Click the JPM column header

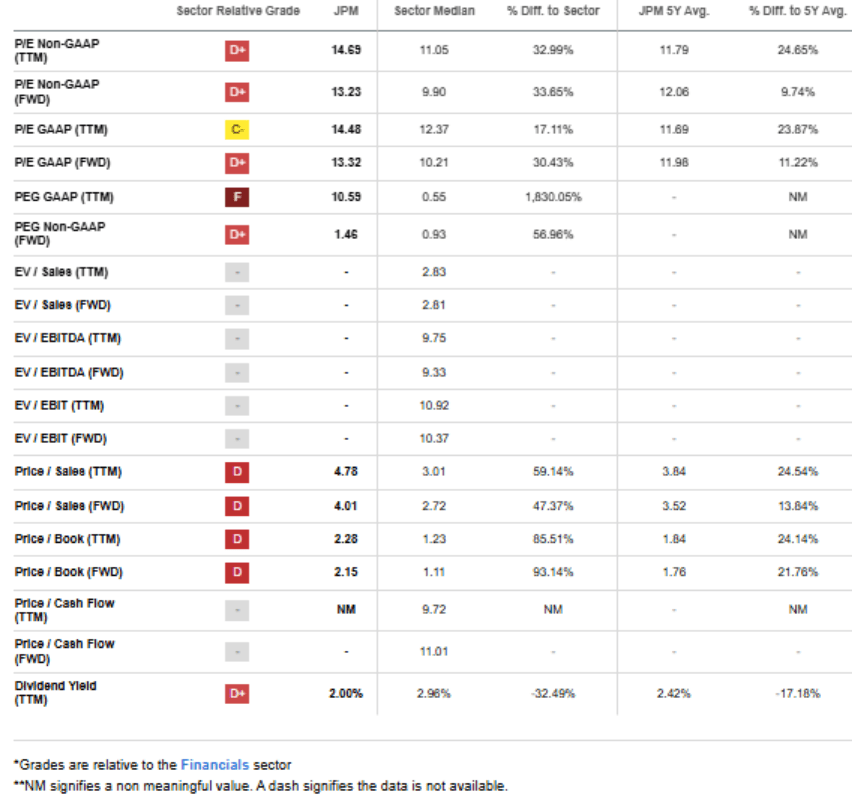[x=346, y=11]
